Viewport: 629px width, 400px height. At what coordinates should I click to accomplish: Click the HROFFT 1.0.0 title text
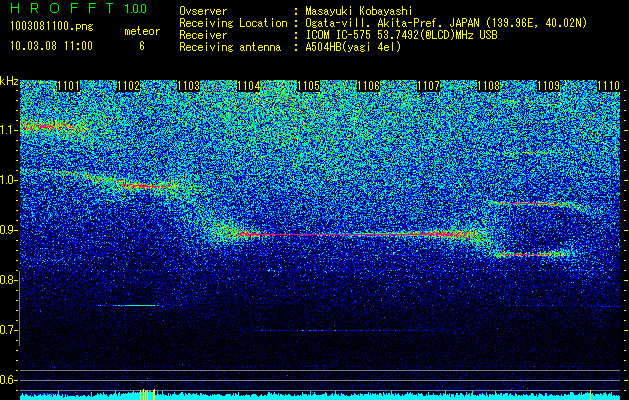pyautogui.click(x=79, y=8)
